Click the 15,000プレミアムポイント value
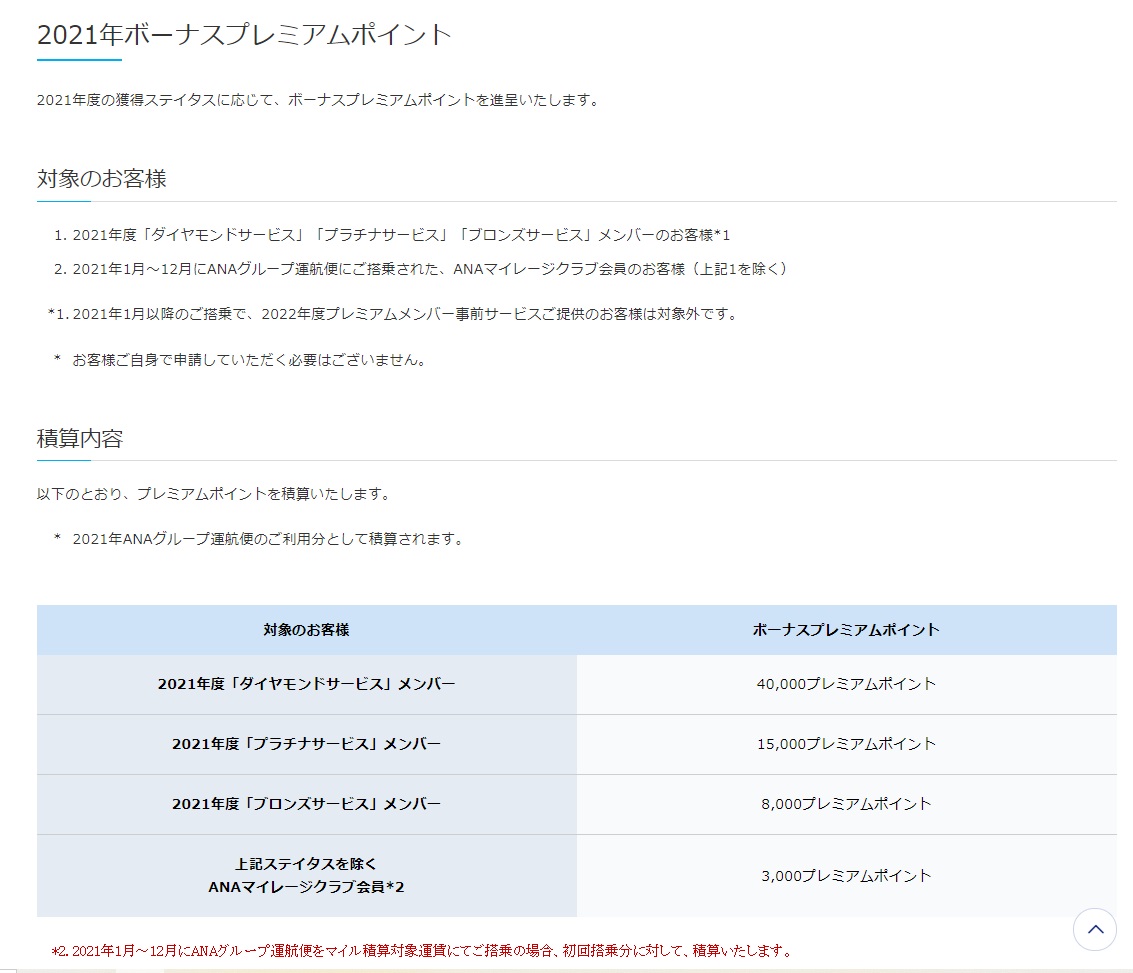 (846, 744)
